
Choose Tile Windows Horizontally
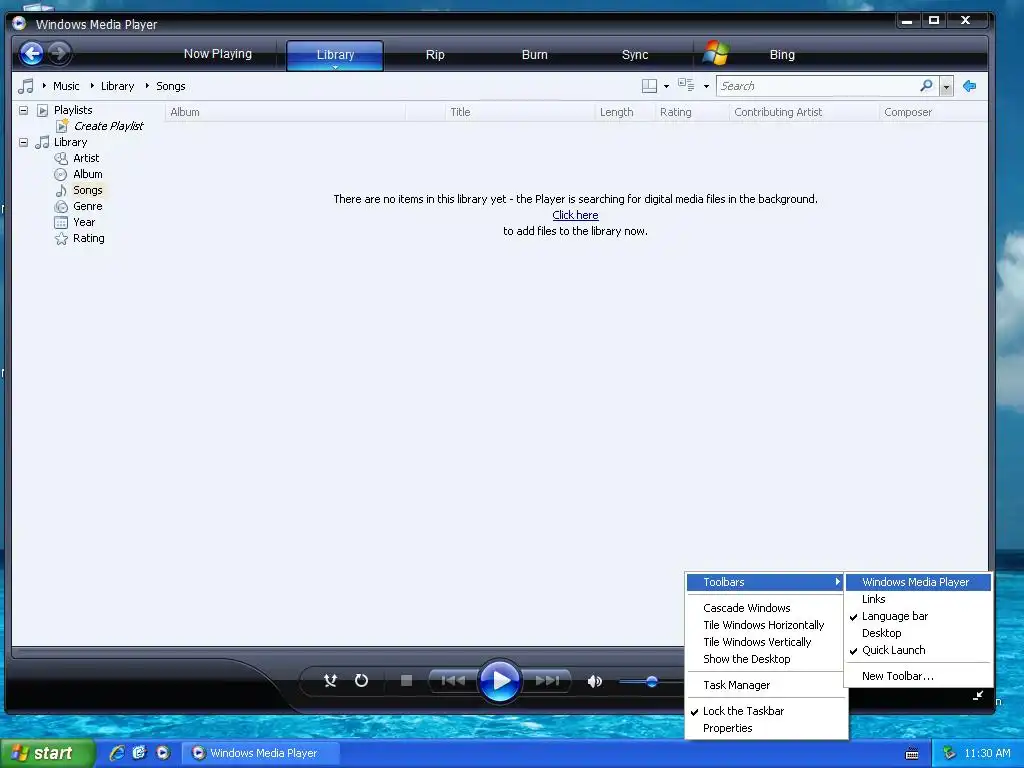coord(765,625)
